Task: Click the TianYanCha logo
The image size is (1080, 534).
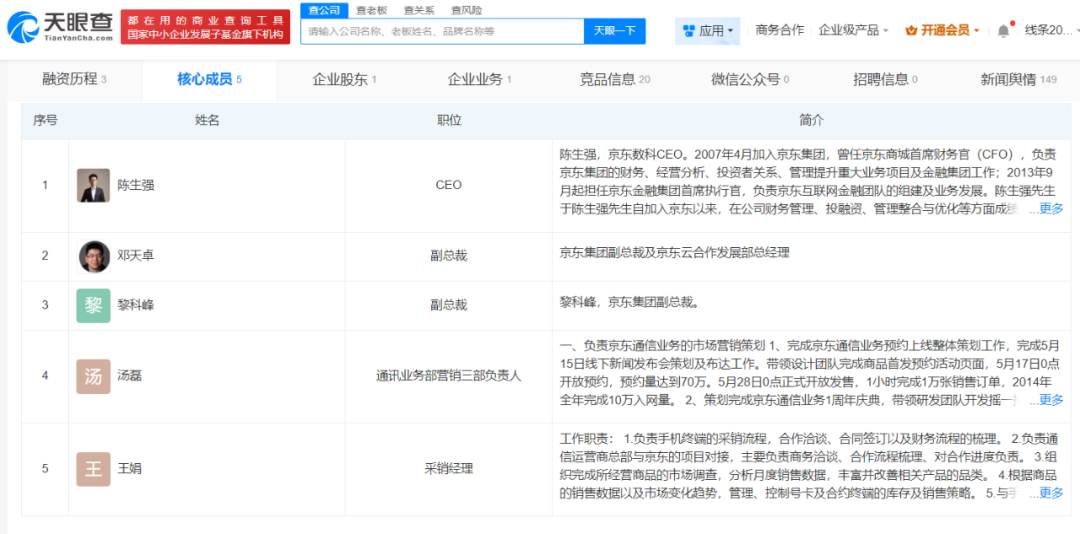Action: [60, 27]
